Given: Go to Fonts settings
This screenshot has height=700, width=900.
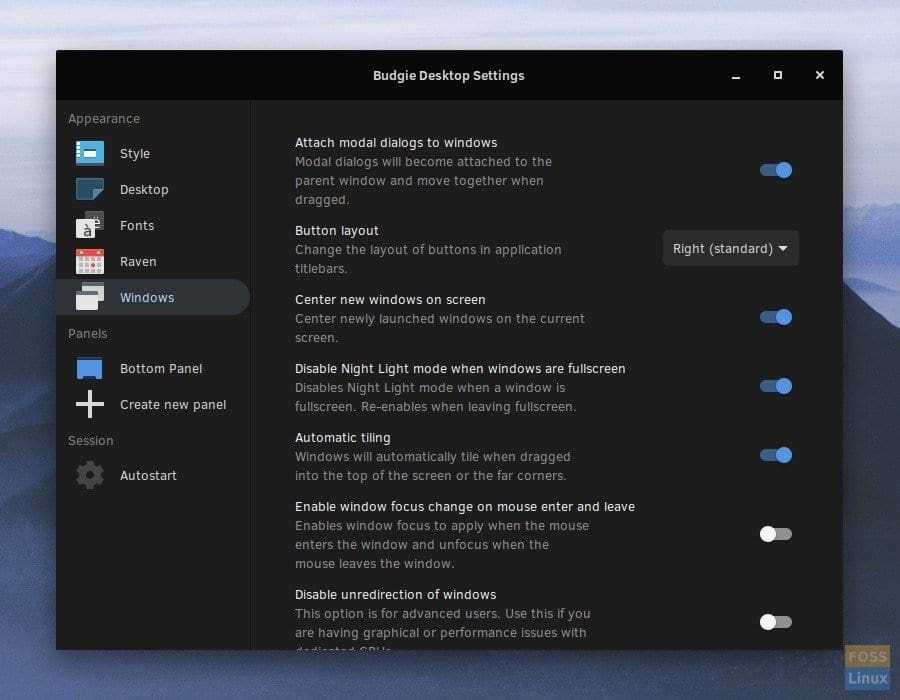Looking at the screenshot, I should click(x=153, y=225).
